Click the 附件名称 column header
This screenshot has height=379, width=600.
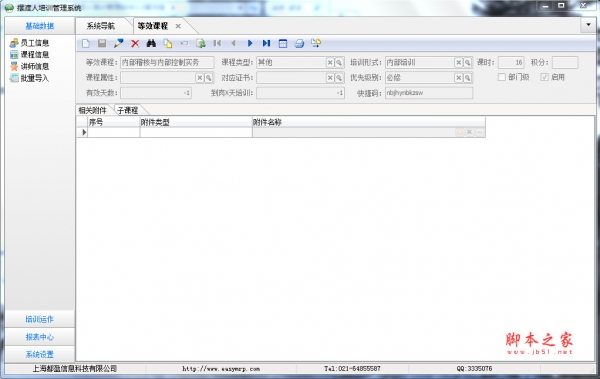click(x=368, y=122)
